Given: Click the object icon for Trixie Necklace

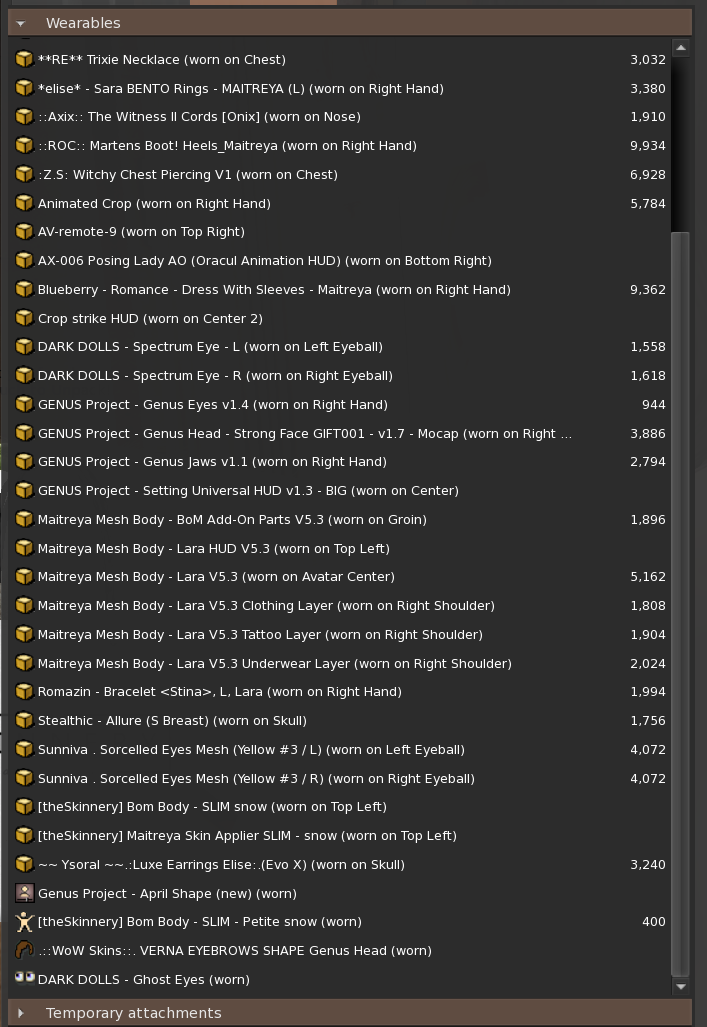Looking at the screenshot, I should click(x=24, y=60).
